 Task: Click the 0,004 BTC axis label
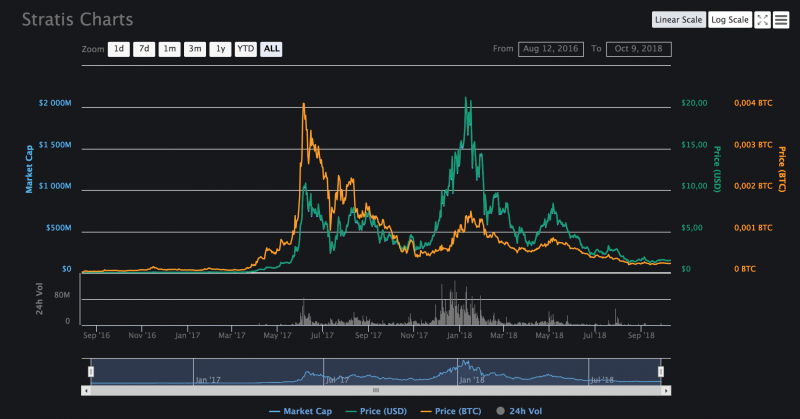point(753,103)
